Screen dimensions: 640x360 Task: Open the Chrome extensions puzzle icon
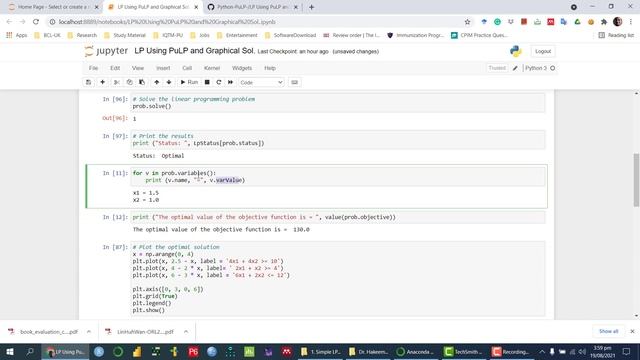(604, 22)
